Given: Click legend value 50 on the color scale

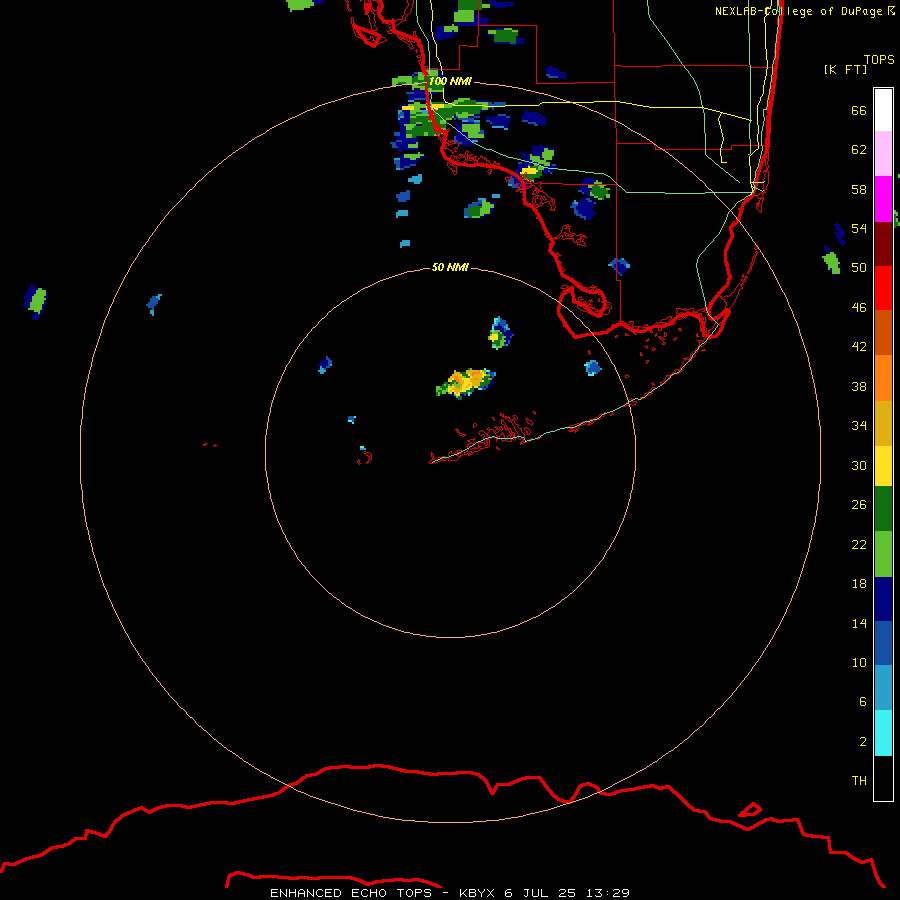Looking at the screenshot, I should pos(859,268).
